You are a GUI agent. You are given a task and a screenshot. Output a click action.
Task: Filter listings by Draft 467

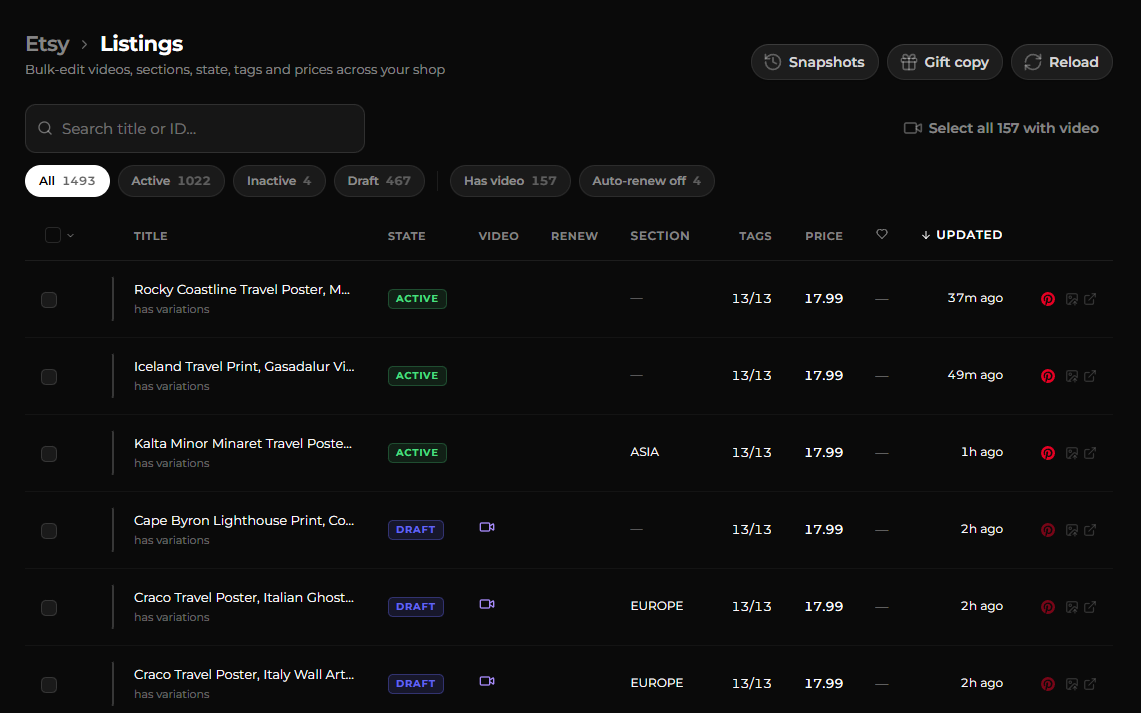(x=379, y=181)
